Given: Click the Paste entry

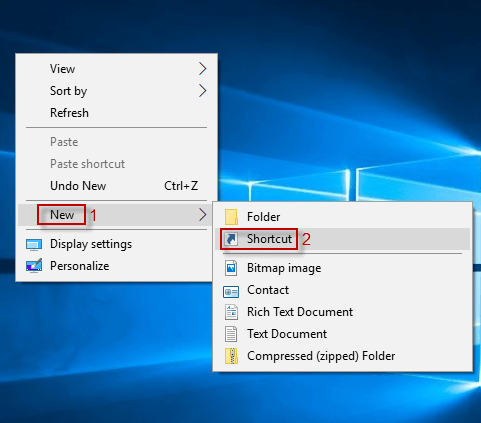Looking at the screenshot, I should [x=115, y=142].
